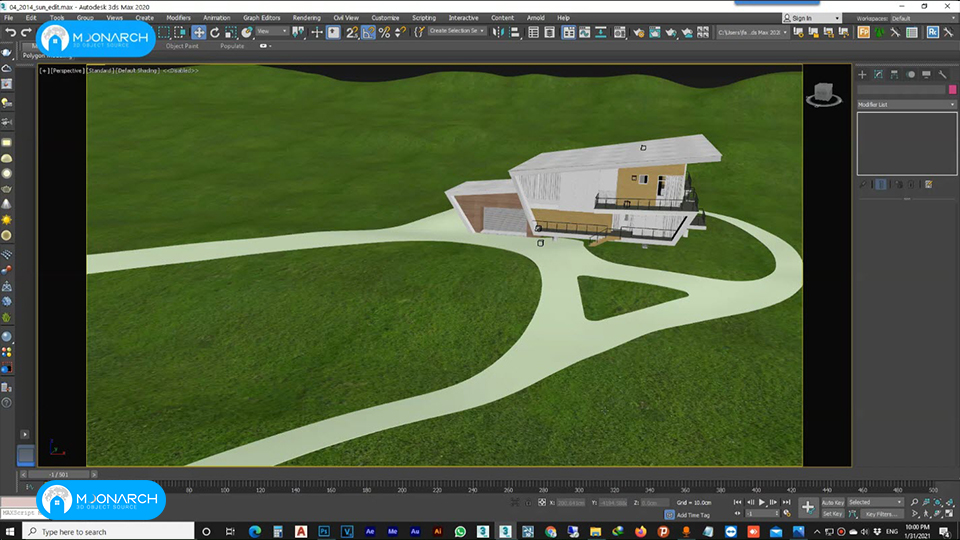
Task: Open the Modify panel tab
Action: coord(879,75)
